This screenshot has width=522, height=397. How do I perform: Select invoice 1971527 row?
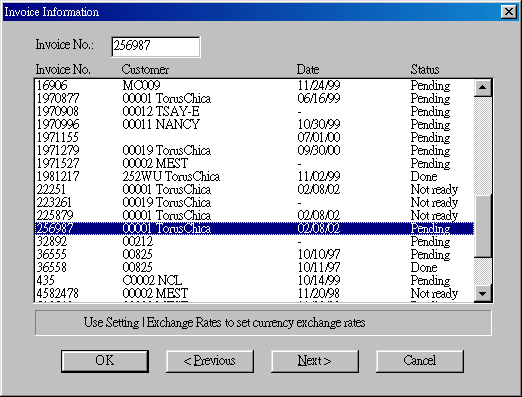coord(254,163)
